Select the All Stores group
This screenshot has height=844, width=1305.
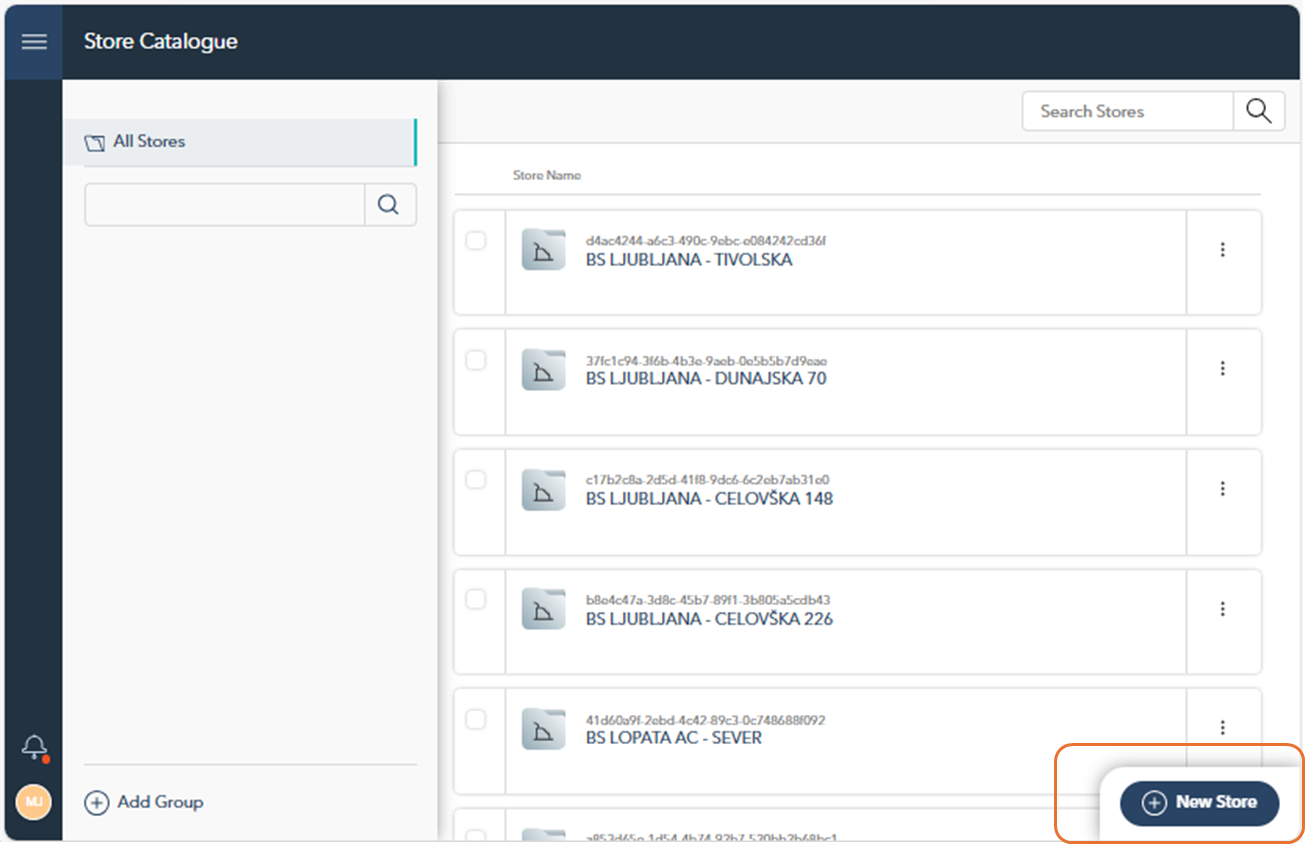[240, 142]
